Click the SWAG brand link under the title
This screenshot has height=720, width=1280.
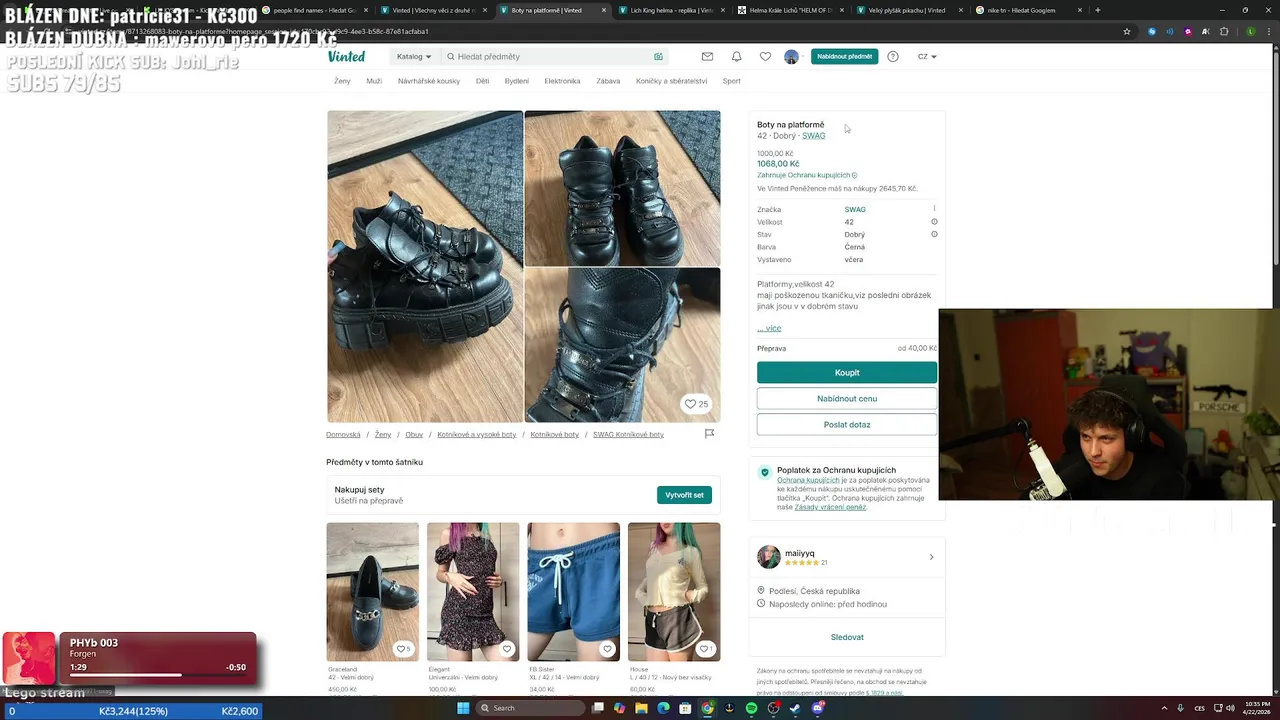click(x=813, y=136)
